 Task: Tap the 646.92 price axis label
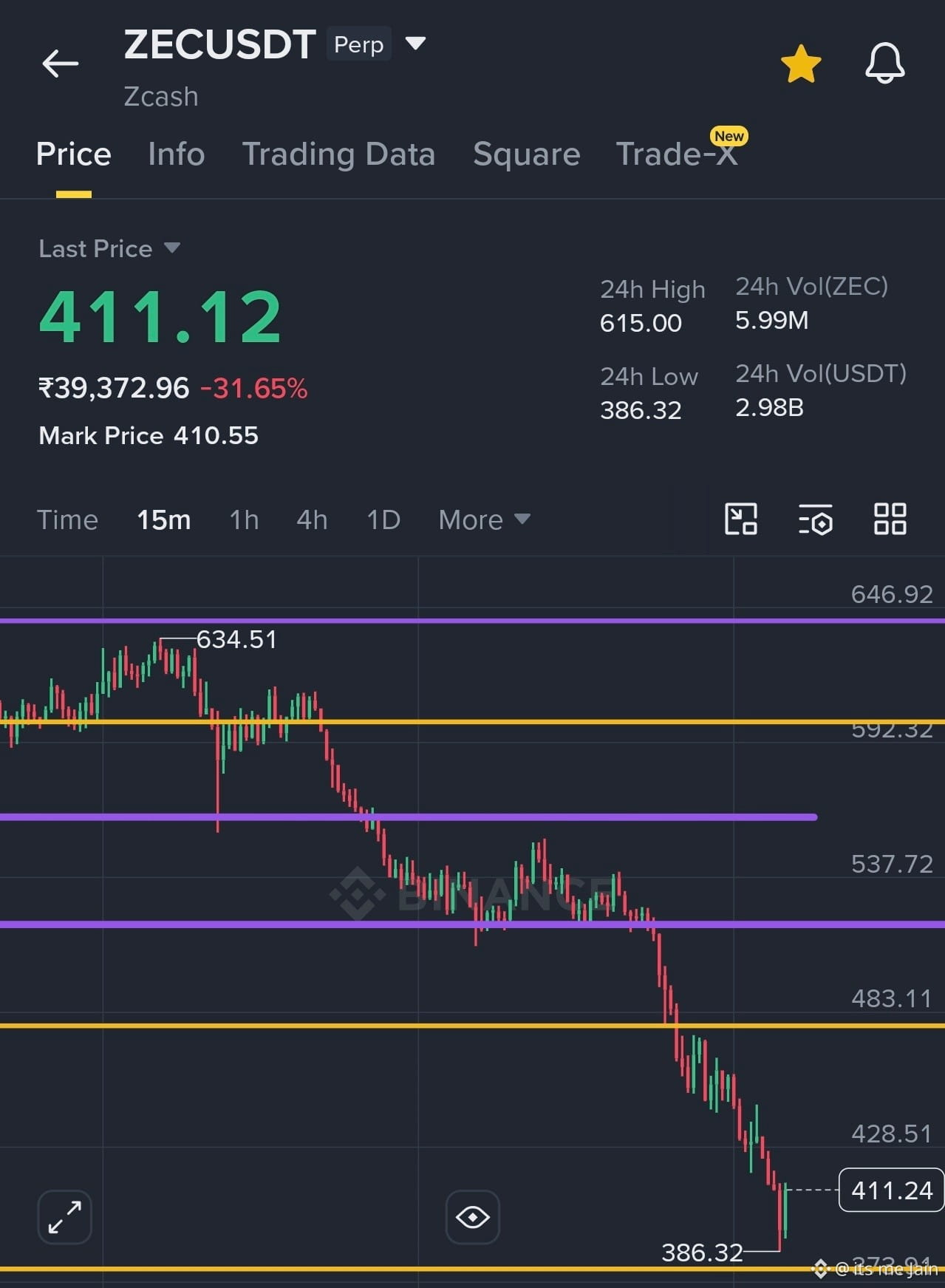(892, 594)
